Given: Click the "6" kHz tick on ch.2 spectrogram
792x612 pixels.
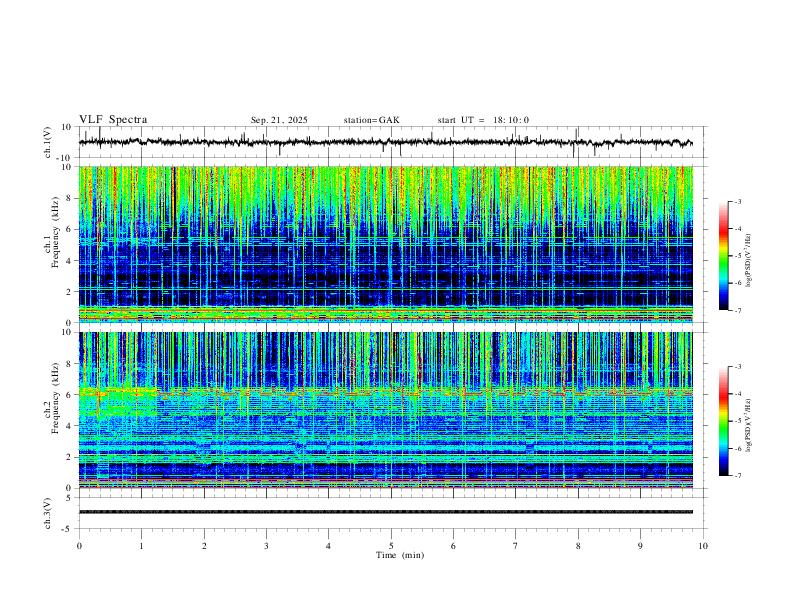Looking at the screenshot, I should (69, 395).
